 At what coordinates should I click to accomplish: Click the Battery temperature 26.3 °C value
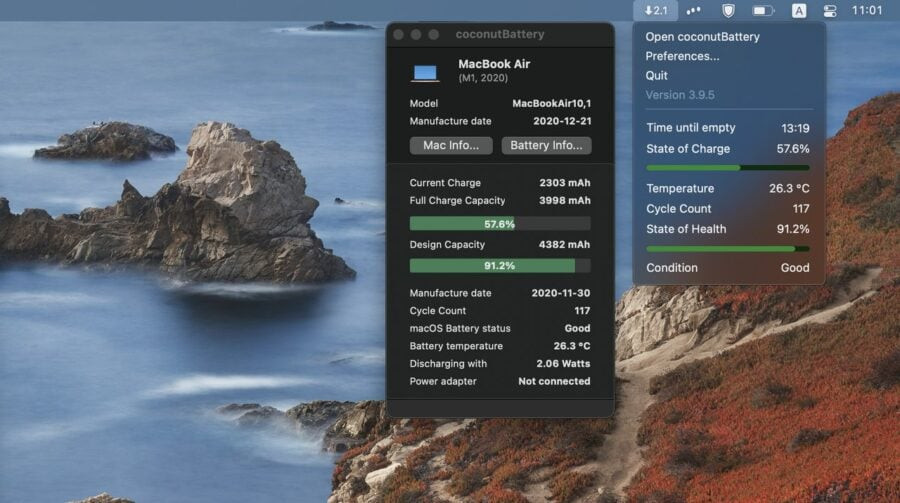click(x=572, y=346)
